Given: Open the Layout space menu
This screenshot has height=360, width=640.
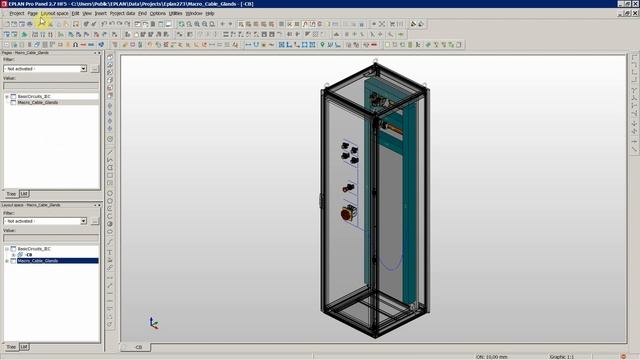Looking at the screenshot, I should pyautogui.click(x=55, y=13).
